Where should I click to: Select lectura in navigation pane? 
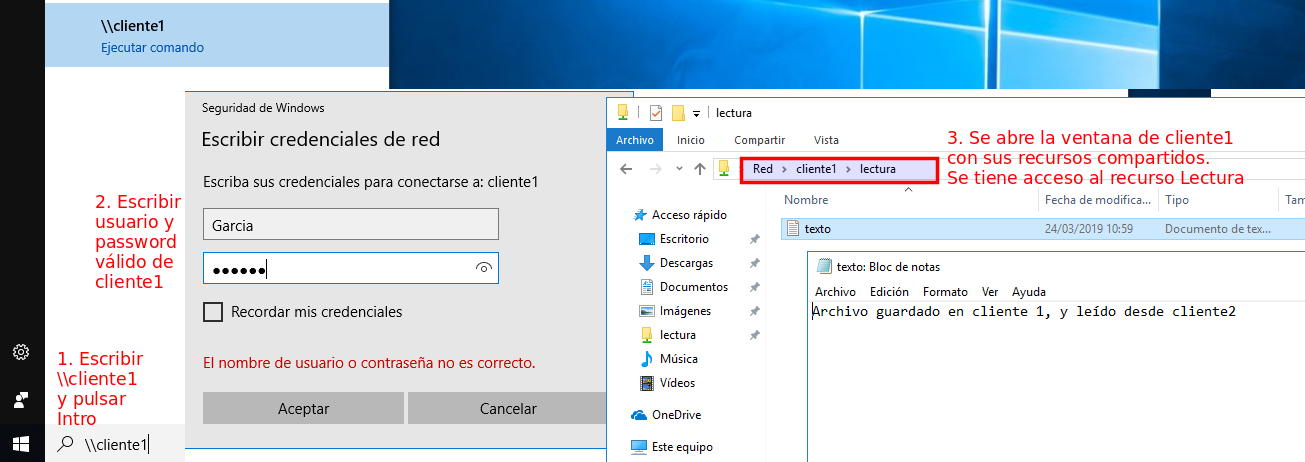click(x=678, y=335)
